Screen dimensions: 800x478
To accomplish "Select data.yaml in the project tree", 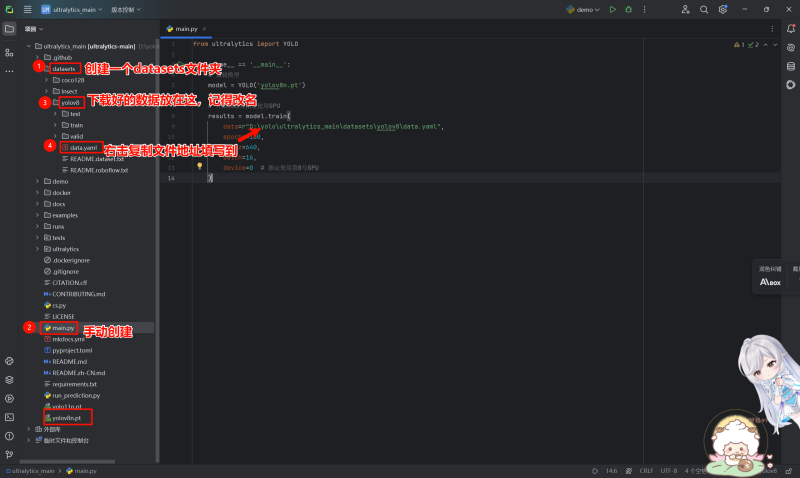I will click(x=84, y=147).
